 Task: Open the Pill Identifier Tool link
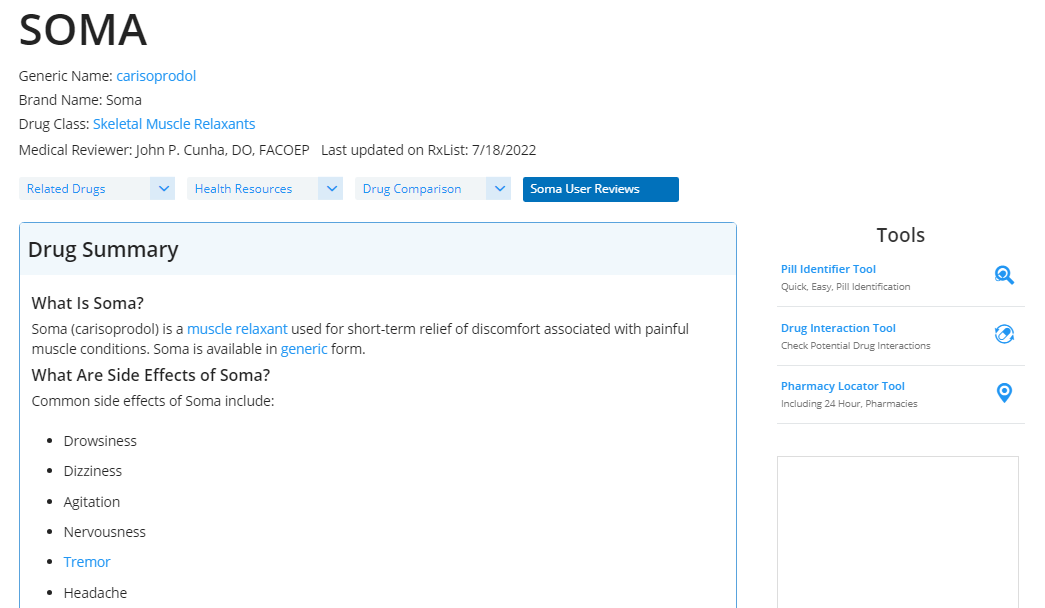click(828, 269)
